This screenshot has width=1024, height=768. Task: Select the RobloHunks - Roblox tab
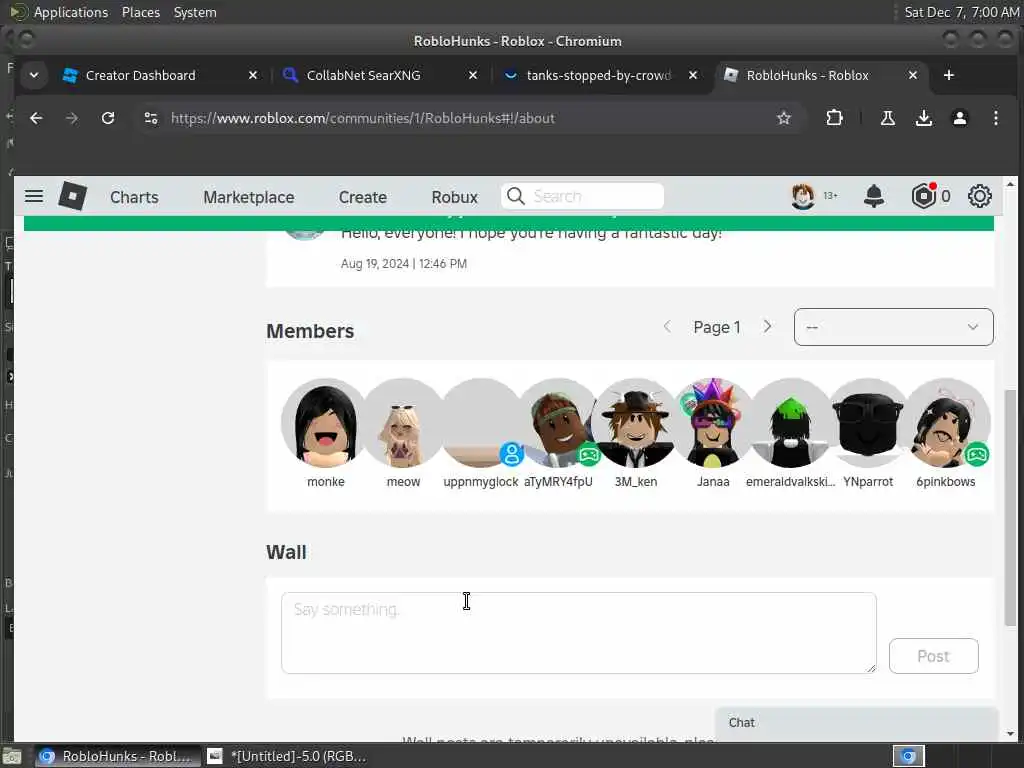point(820,75)
